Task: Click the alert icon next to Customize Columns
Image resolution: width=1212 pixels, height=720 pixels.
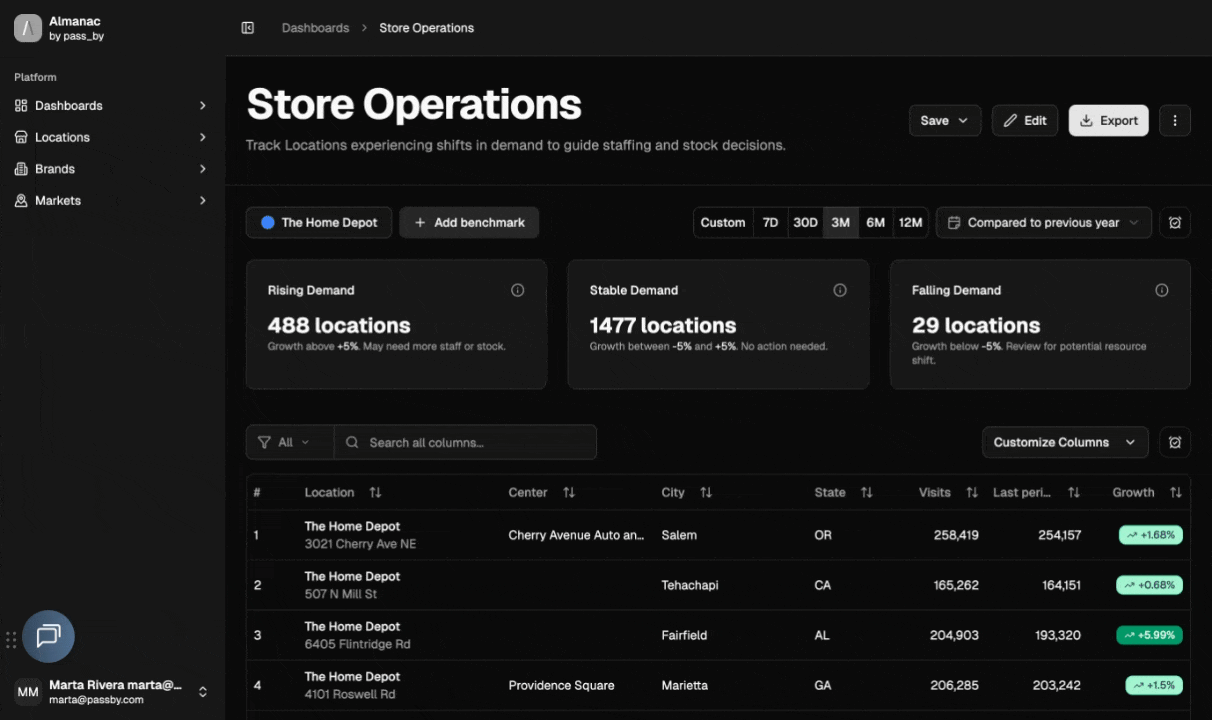Action: click(1174, 442)
